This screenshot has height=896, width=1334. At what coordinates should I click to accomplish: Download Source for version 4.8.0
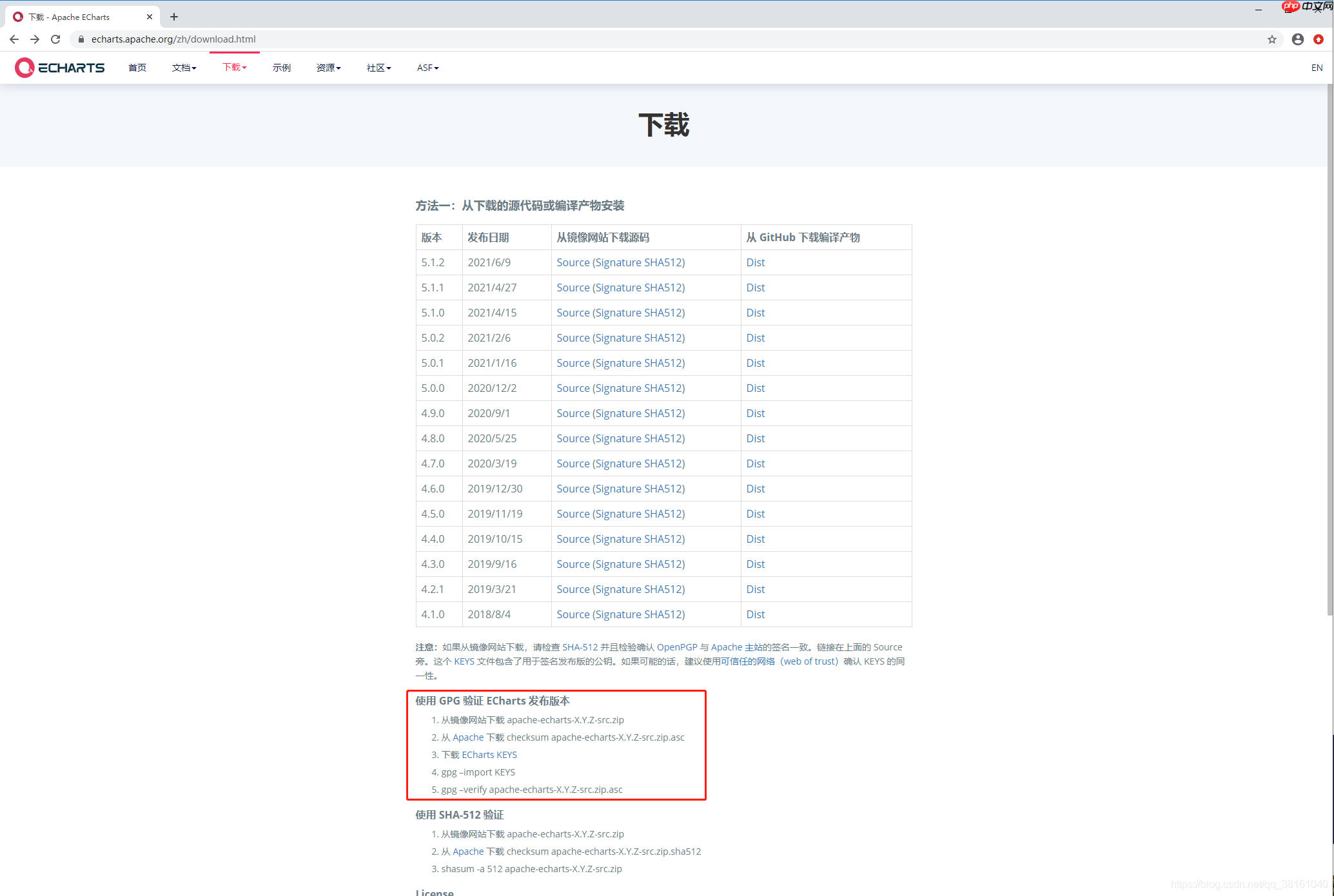(x=573, y=438)
